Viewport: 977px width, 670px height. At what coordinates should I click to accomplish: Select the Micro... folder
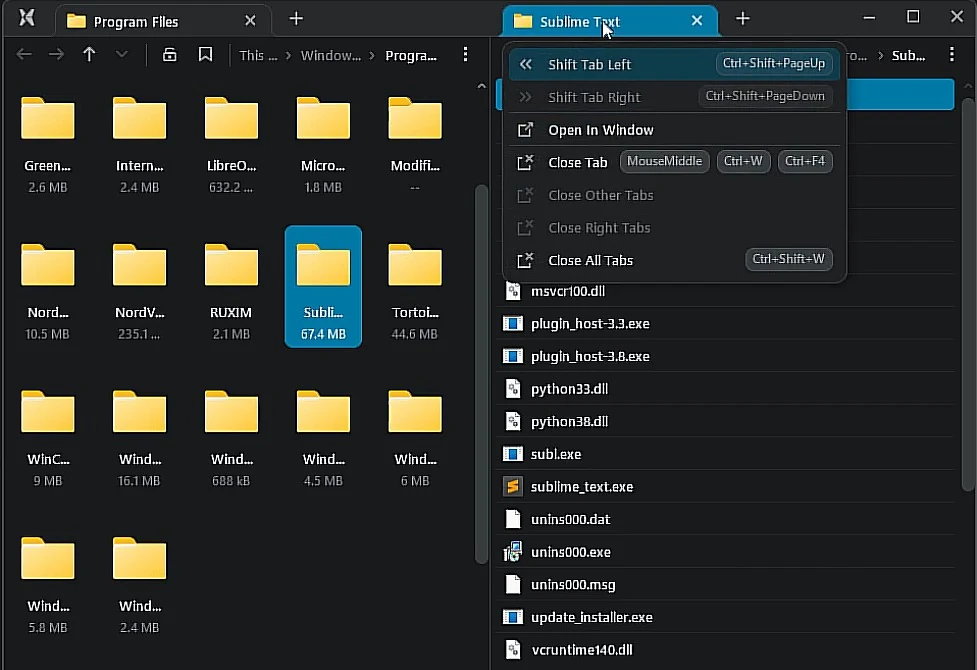[x=323, y=140]
